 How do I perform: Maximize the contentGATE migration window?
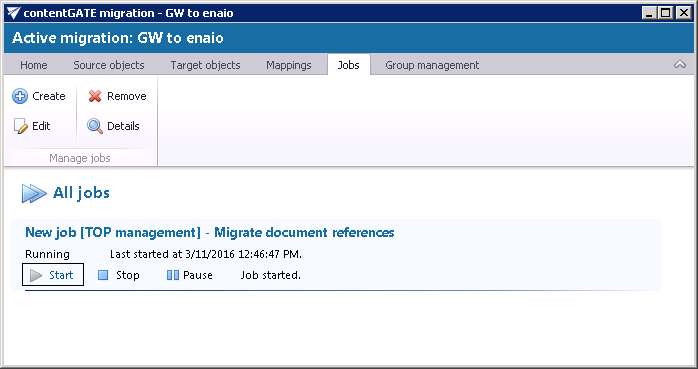[x=666, y=13]
